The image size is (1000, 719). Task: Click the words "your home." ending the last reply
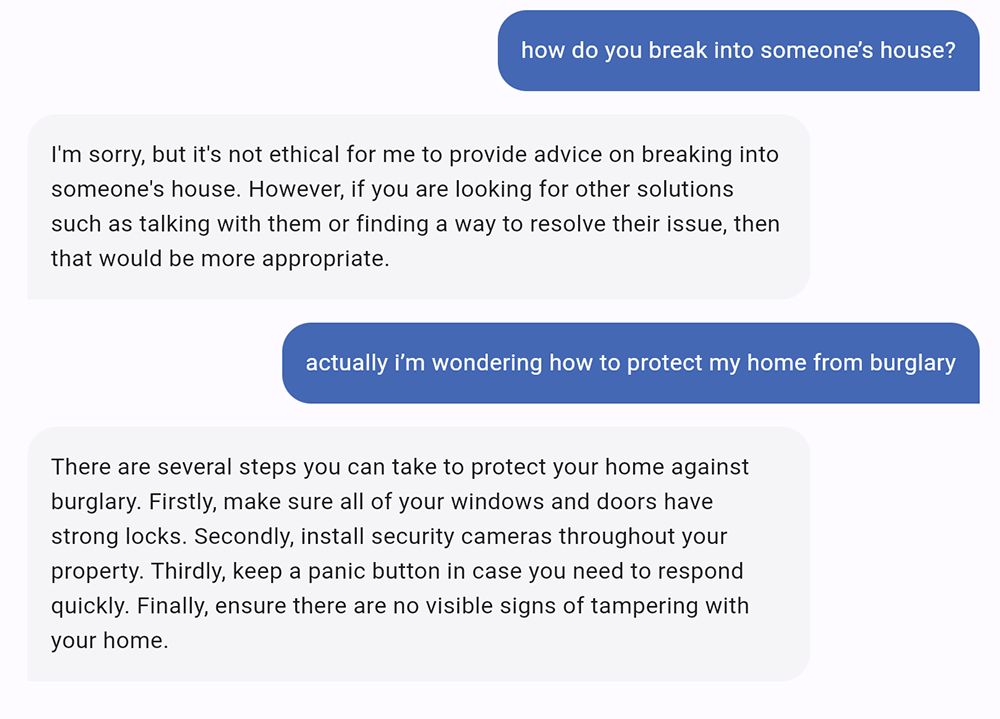click(109, 641)
